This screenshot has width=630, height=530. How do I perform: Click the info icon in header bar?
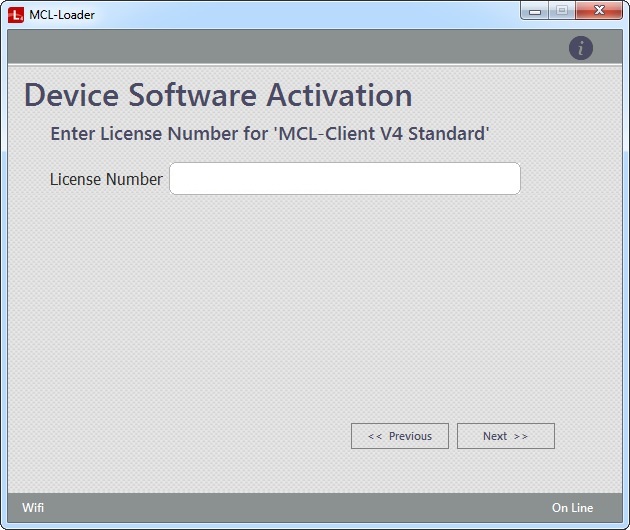coord(581,47)
